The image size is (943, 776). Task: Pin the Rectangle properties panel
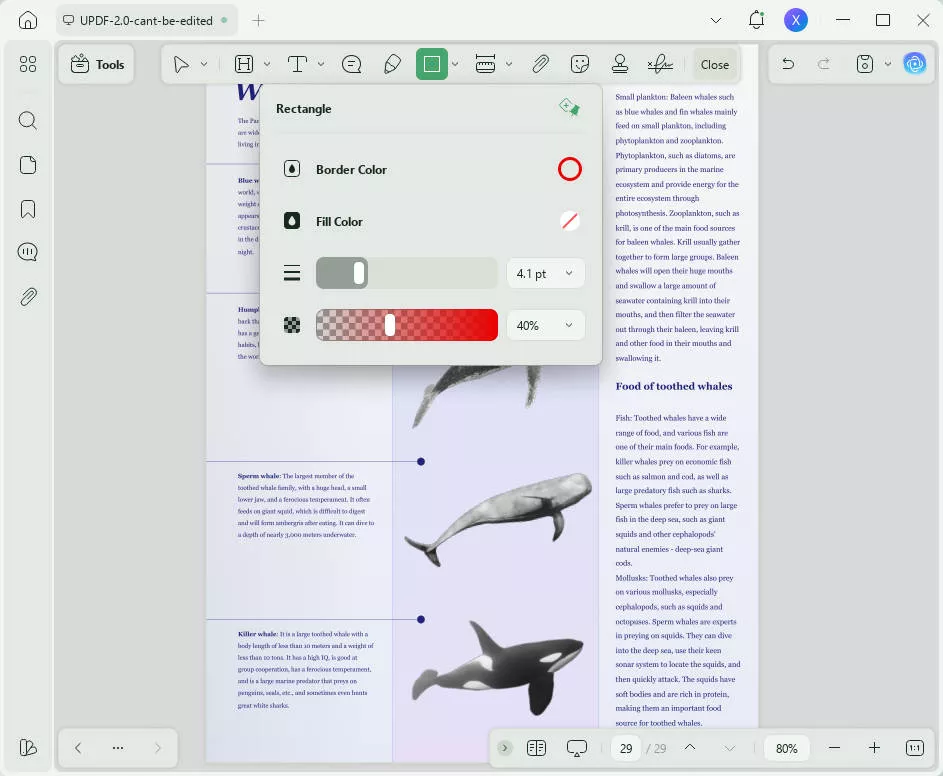[x=569, y=108]
